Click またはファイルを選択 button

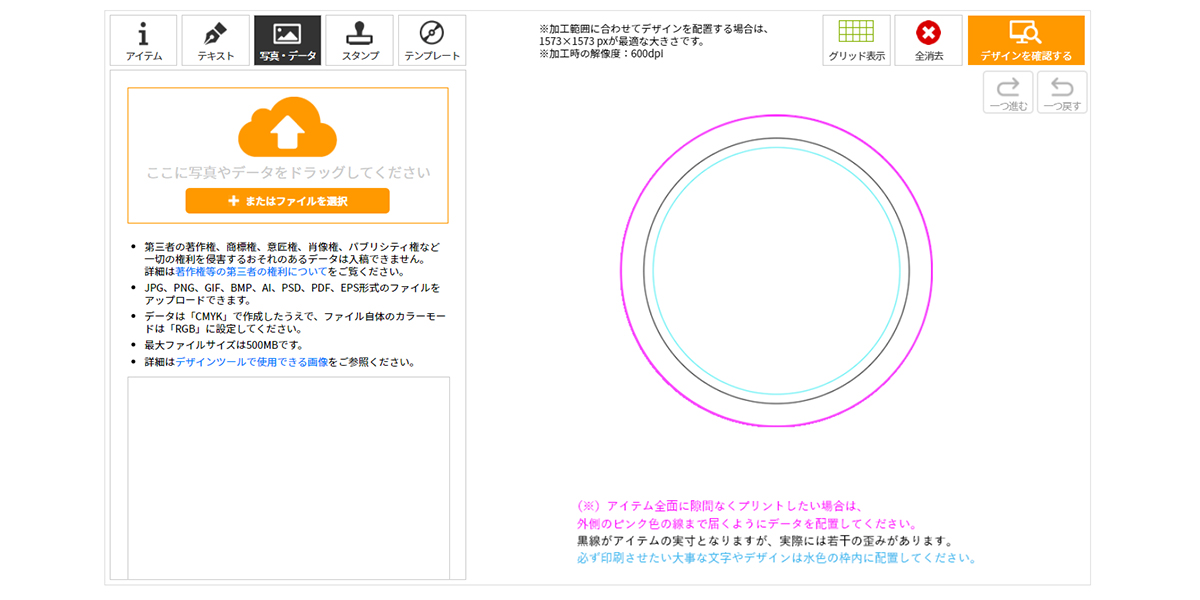pyautogui.click(x=287, y=201)
